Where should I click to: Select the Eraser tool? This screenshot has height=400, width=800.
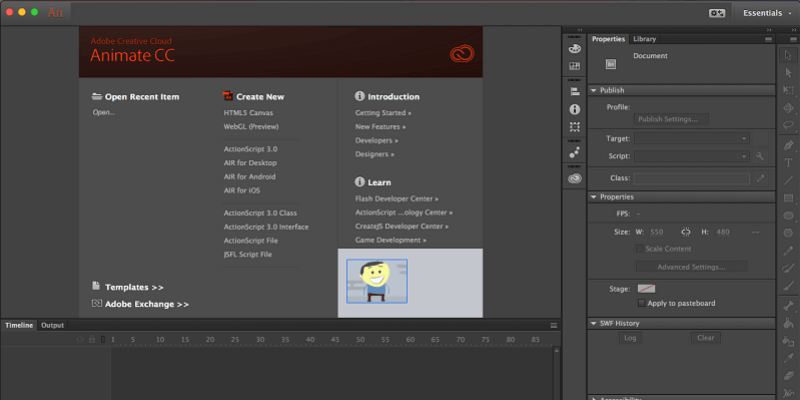[788, 376]
